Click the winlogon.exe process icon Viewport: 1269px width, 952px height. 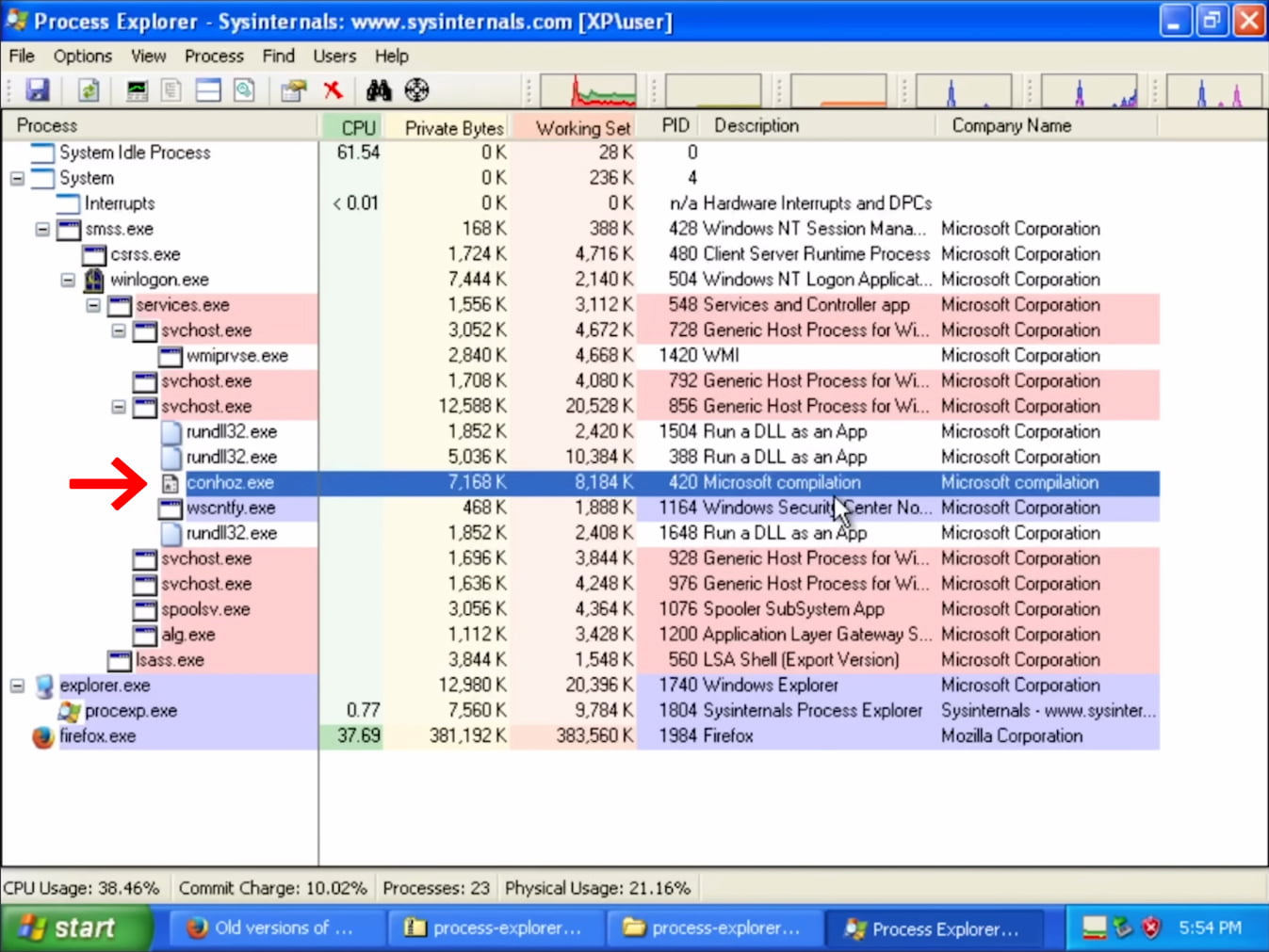93,280
